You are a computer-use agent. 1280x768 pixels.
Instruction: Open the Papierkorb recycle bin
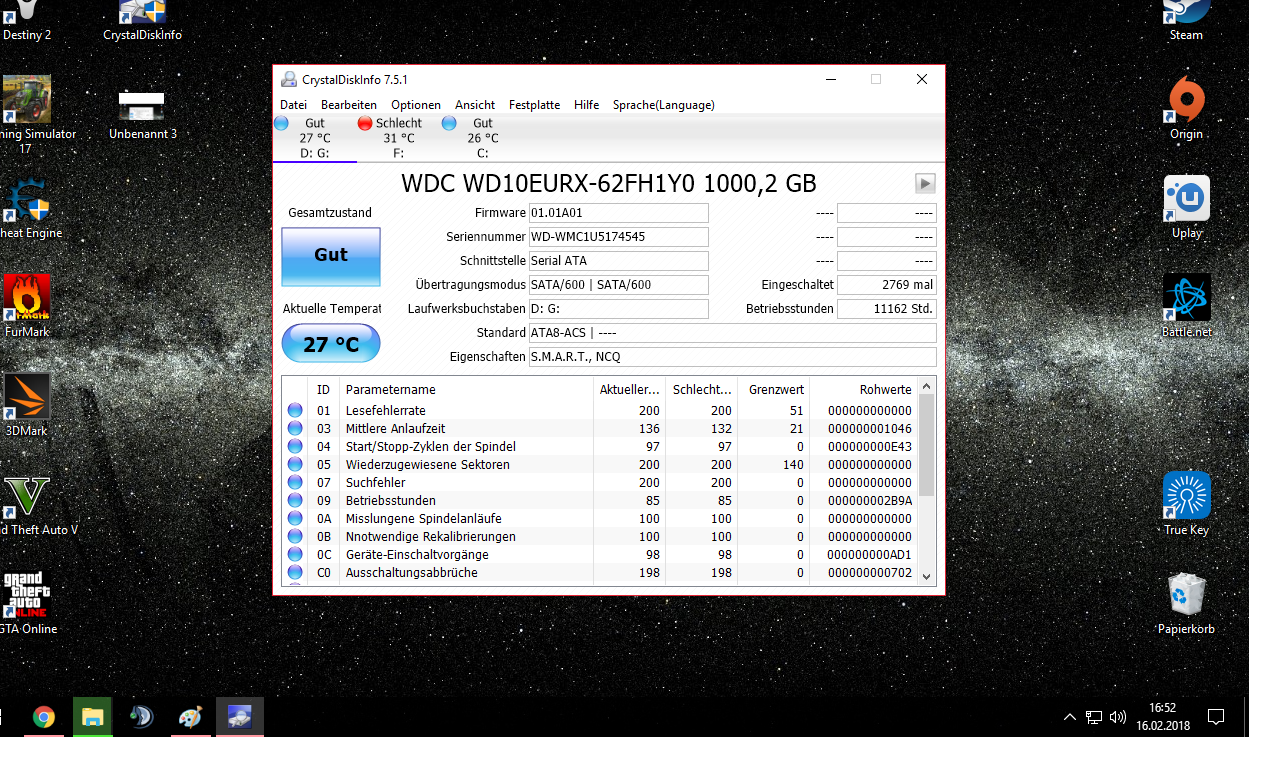click(1186, 604)
